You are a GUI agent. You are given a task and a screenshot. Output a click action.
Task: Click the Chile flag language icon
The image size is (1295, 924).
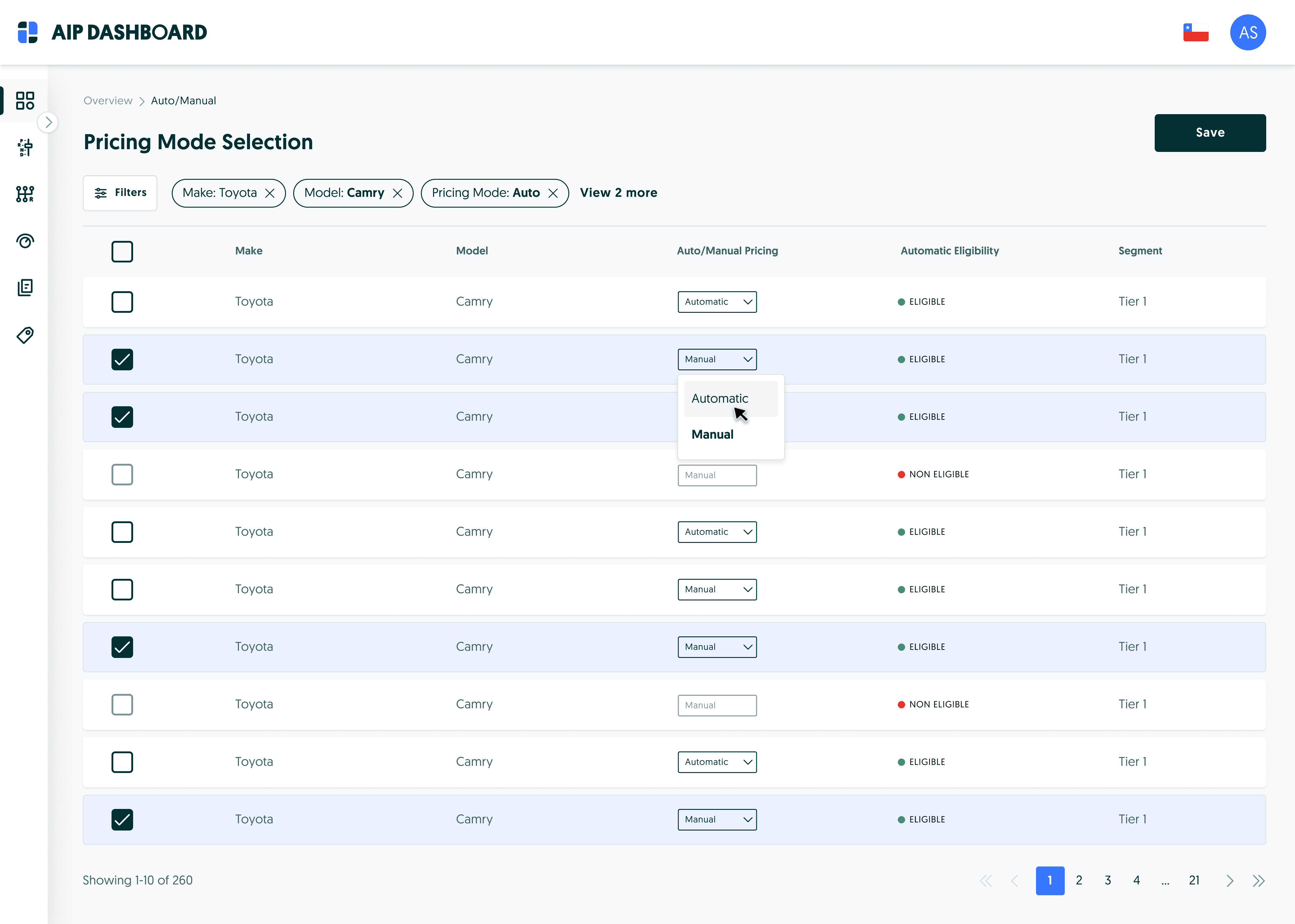(1195, 32)
